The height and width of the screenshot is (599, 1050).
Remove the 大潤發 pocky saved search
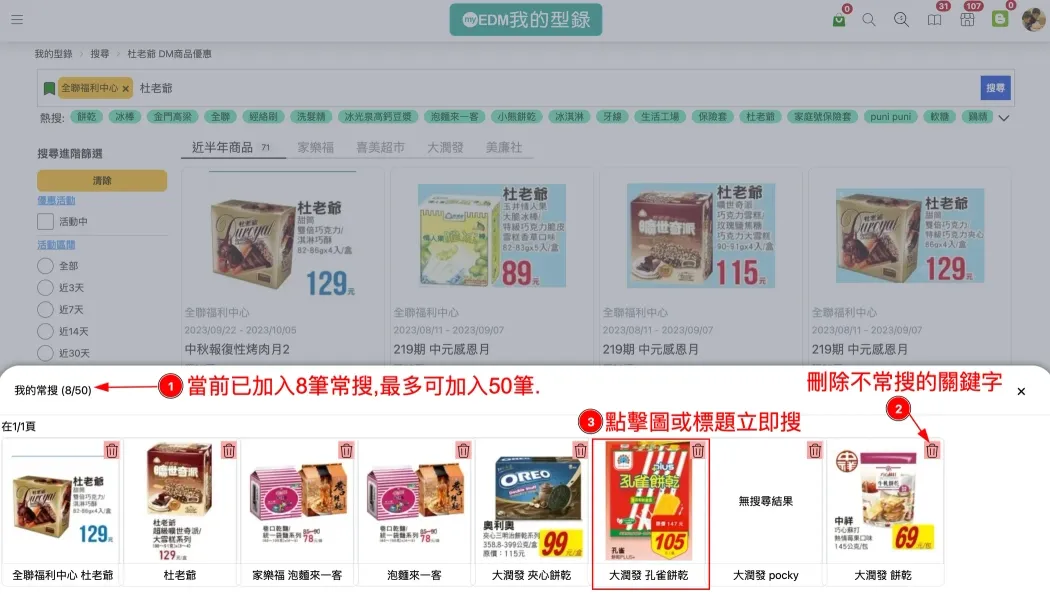[814, 450]
